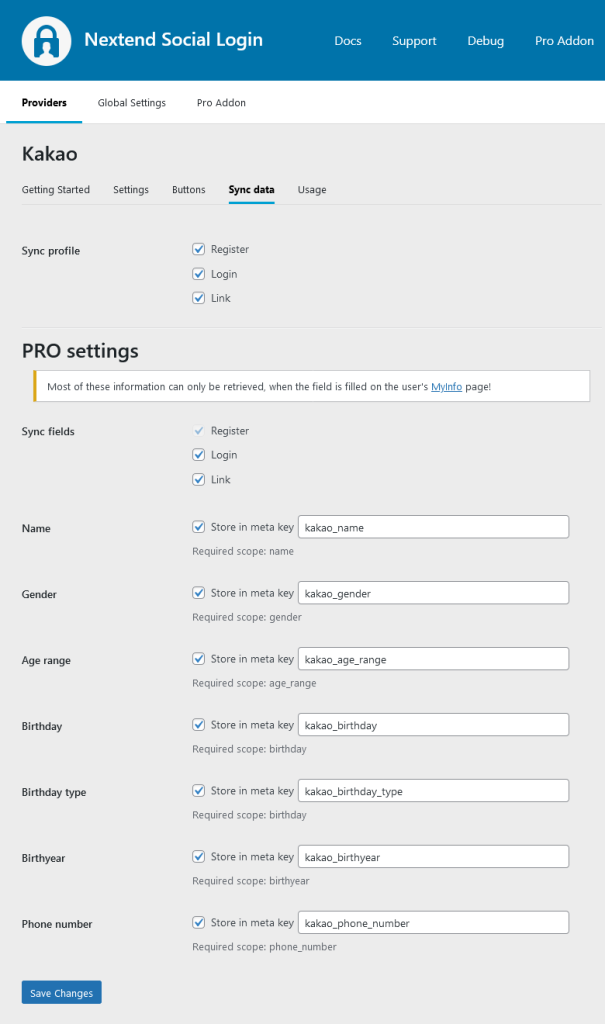
Task: Click the kakao_birthyear text field
Action: [433, 857]
